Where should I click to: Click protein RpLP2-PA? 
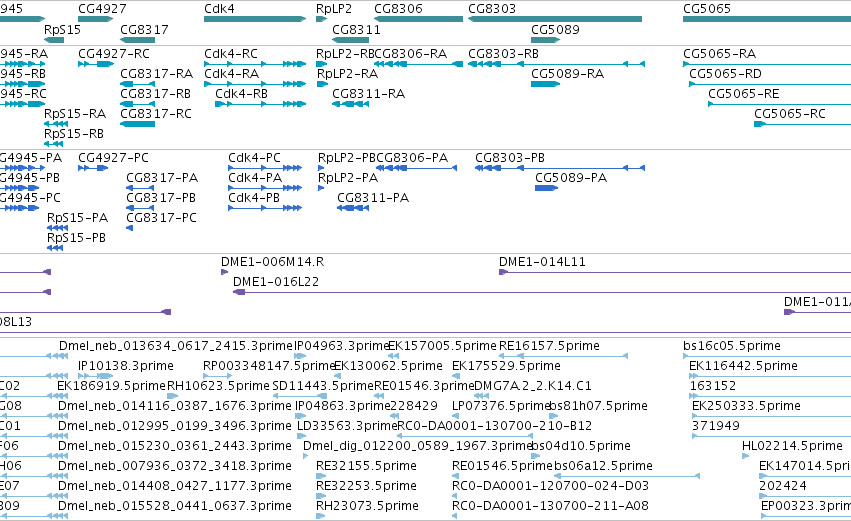(348, 178)
